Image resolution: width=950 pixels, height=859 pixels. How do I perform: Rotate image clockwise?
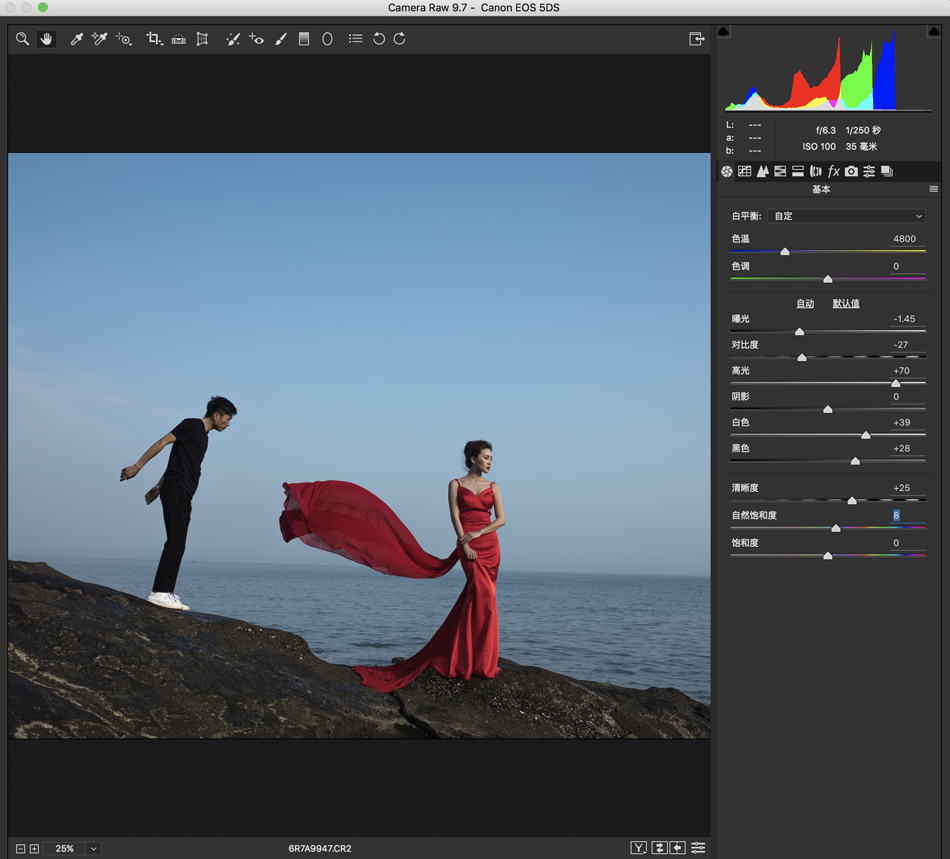coord(399,39)
